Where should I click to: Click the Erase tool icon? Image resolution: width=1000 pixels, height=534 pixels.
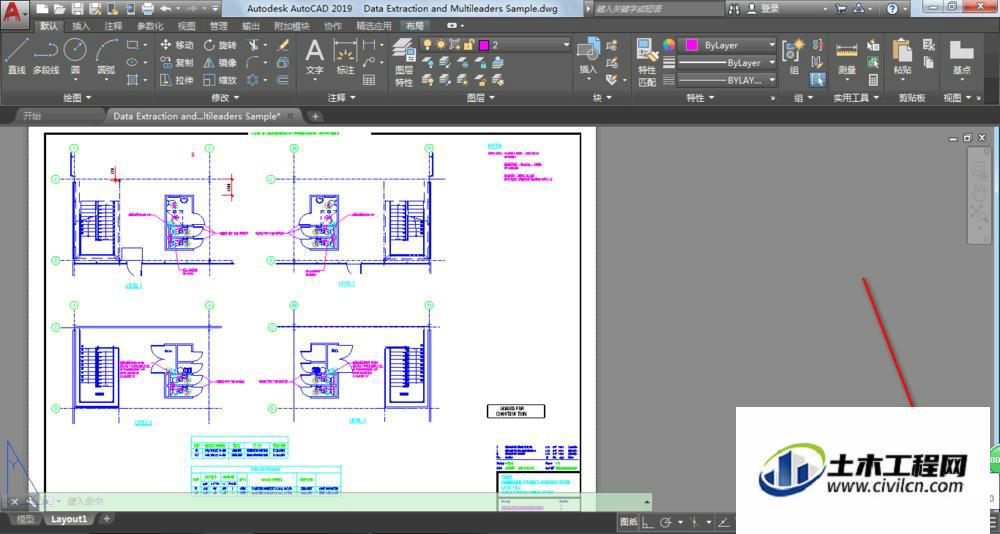[283, 45]
